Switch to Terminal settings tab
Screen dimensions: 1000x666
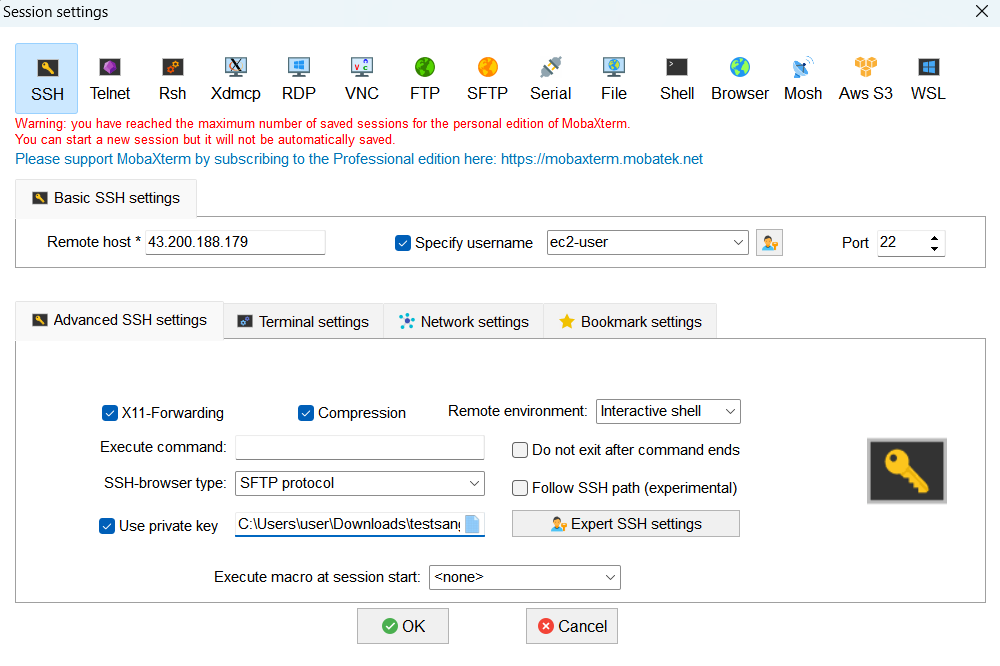tap(303, 322)
